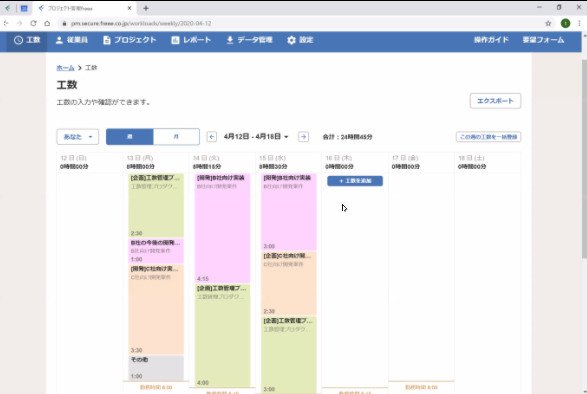
Task: Open the 要望フォーム request form link
Action: 543,40
